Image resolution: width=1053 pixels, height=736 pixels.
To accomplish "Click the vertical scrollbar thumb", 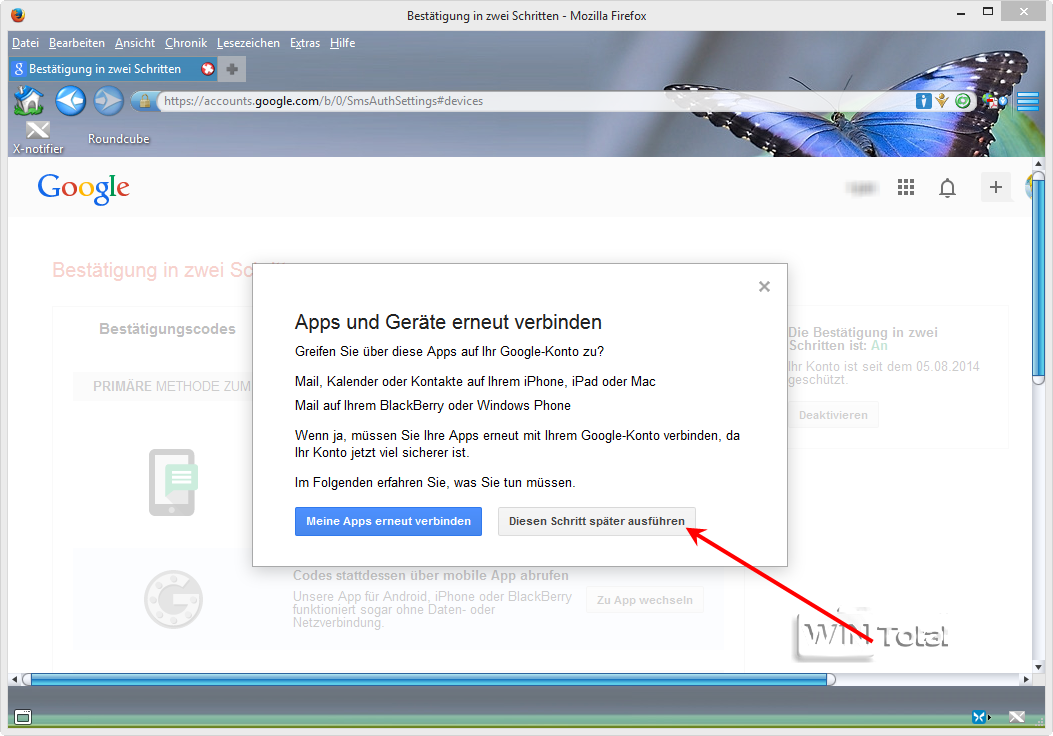I will point(1038,278).
